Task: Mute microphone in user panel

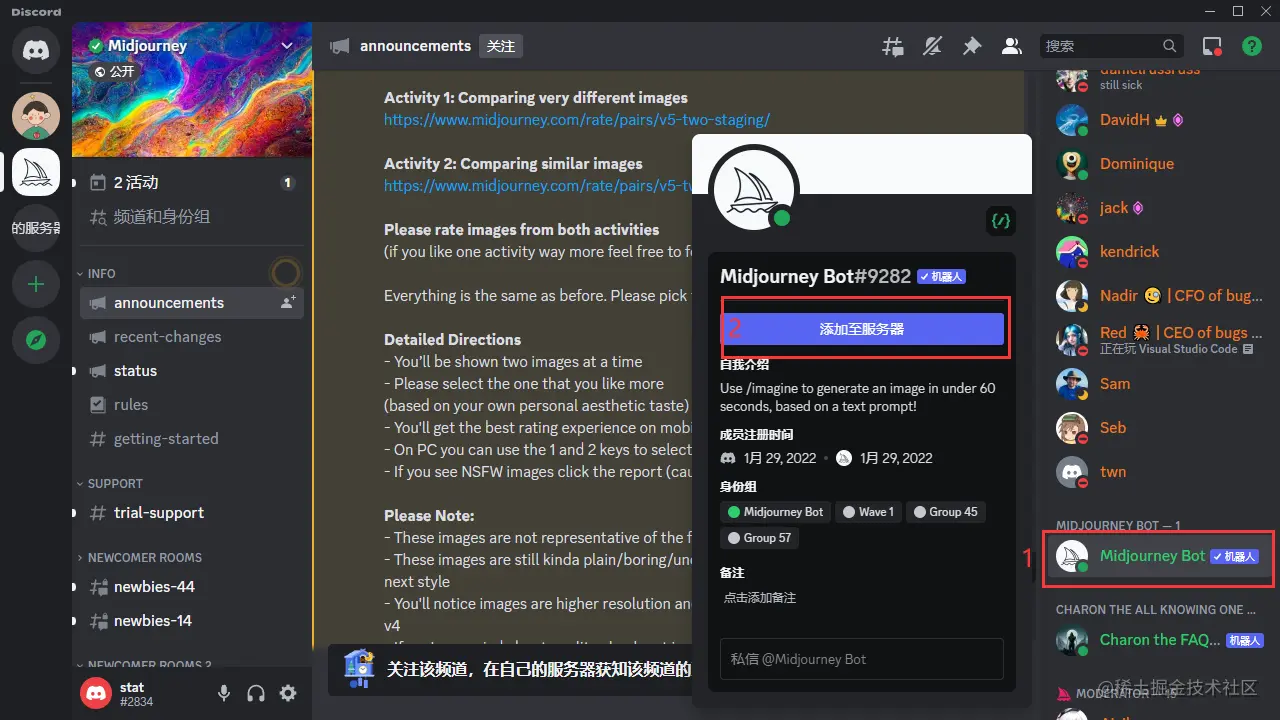Action: tap(224, 693)
